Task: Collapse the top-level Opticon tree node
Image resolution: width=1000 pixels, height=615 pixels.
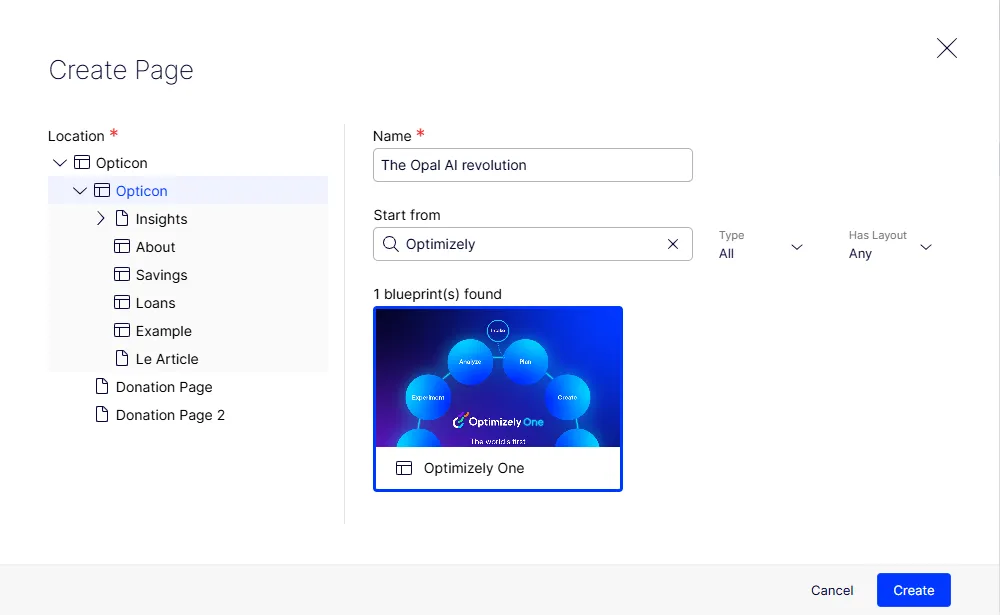Action: [x=60, y=163]
